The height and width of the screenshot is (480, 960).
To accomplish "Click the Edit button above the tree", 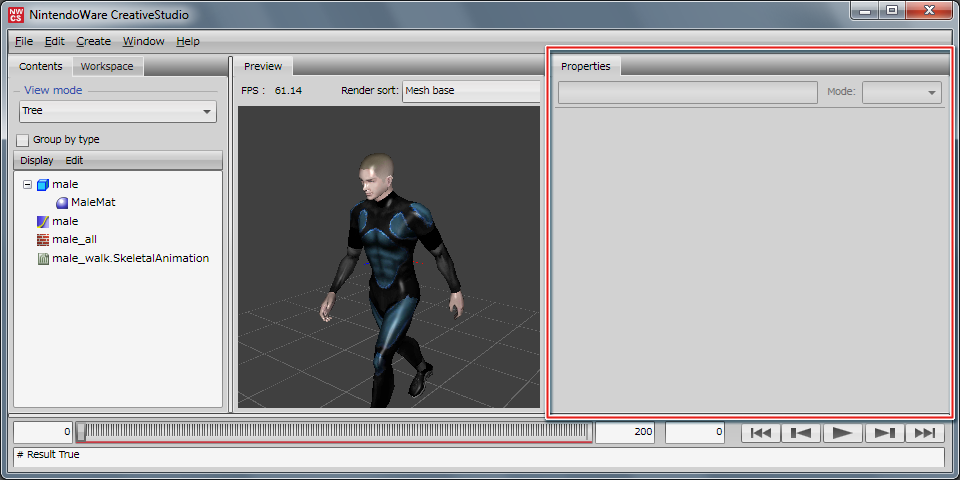I will coord(74,160).
